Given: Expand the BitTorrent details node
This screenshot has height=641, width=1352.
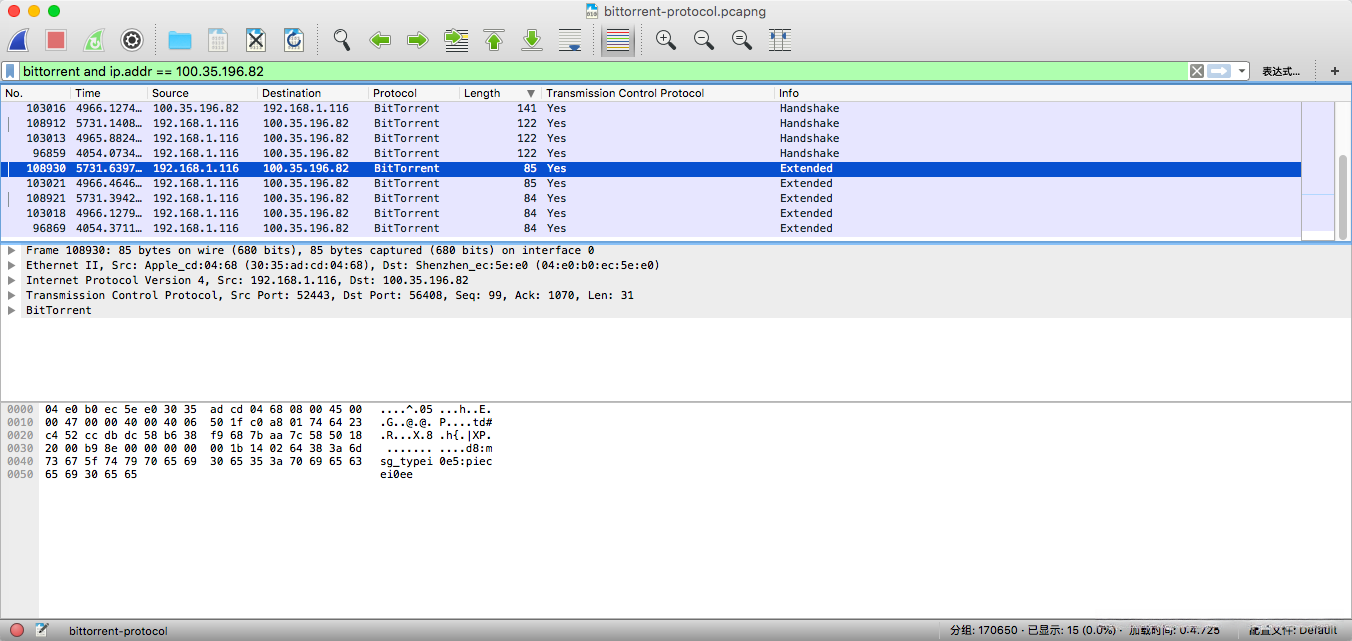Looking at the screenshot, I should click(12, 311).
